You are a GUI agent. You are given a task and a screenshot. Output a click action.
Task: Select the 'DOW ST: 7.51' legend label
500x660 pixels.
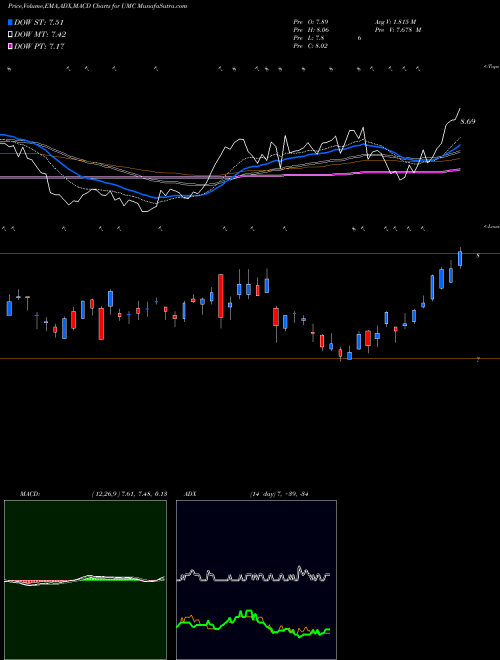[x=39, y=22]
